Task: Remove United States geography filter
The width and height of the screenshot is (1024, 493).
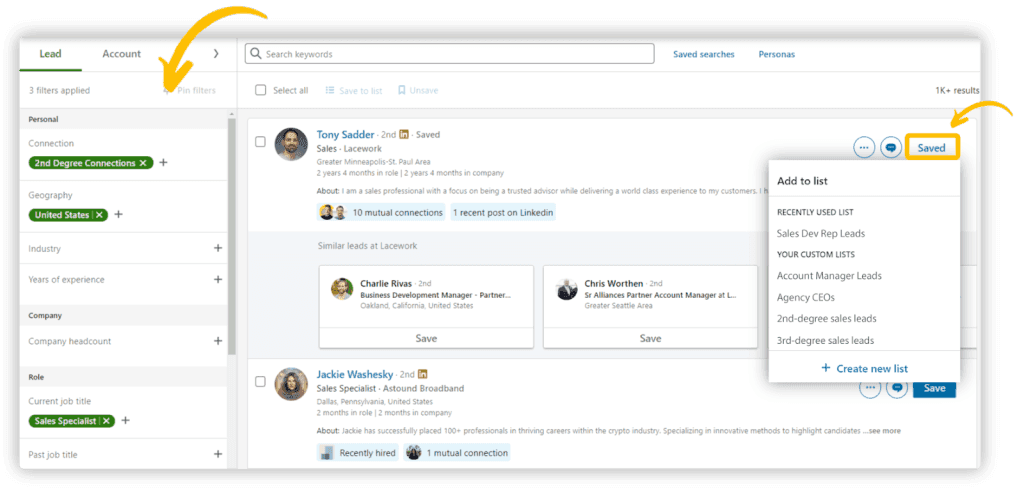Action: tap(99, 215)
